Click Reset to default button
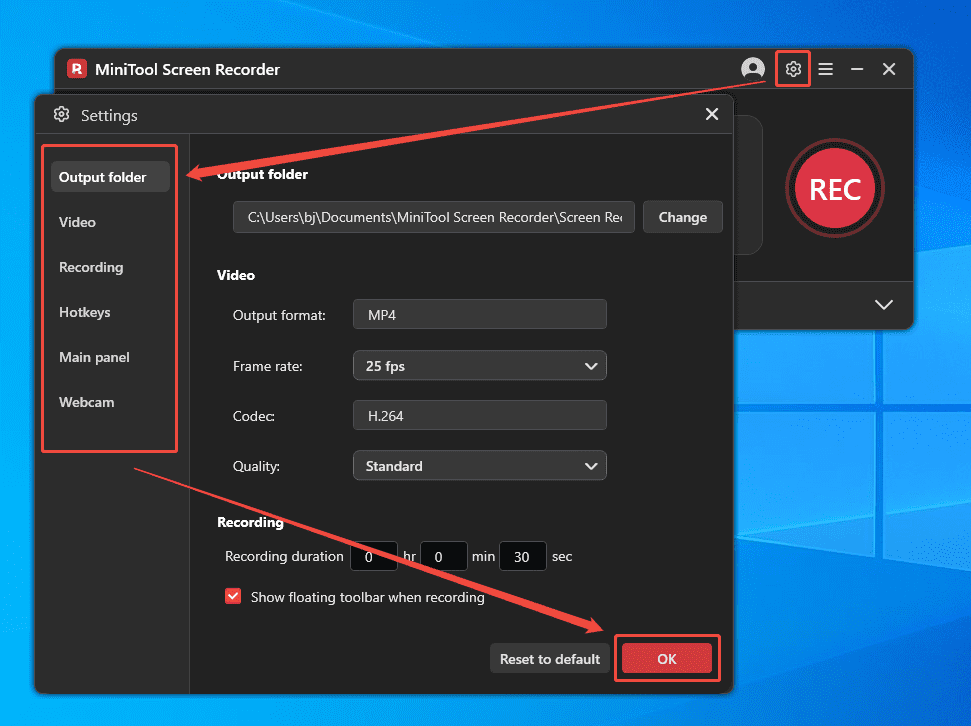Image resolution: width=971 pixels, height=726 pixels. tap(549, 658)
